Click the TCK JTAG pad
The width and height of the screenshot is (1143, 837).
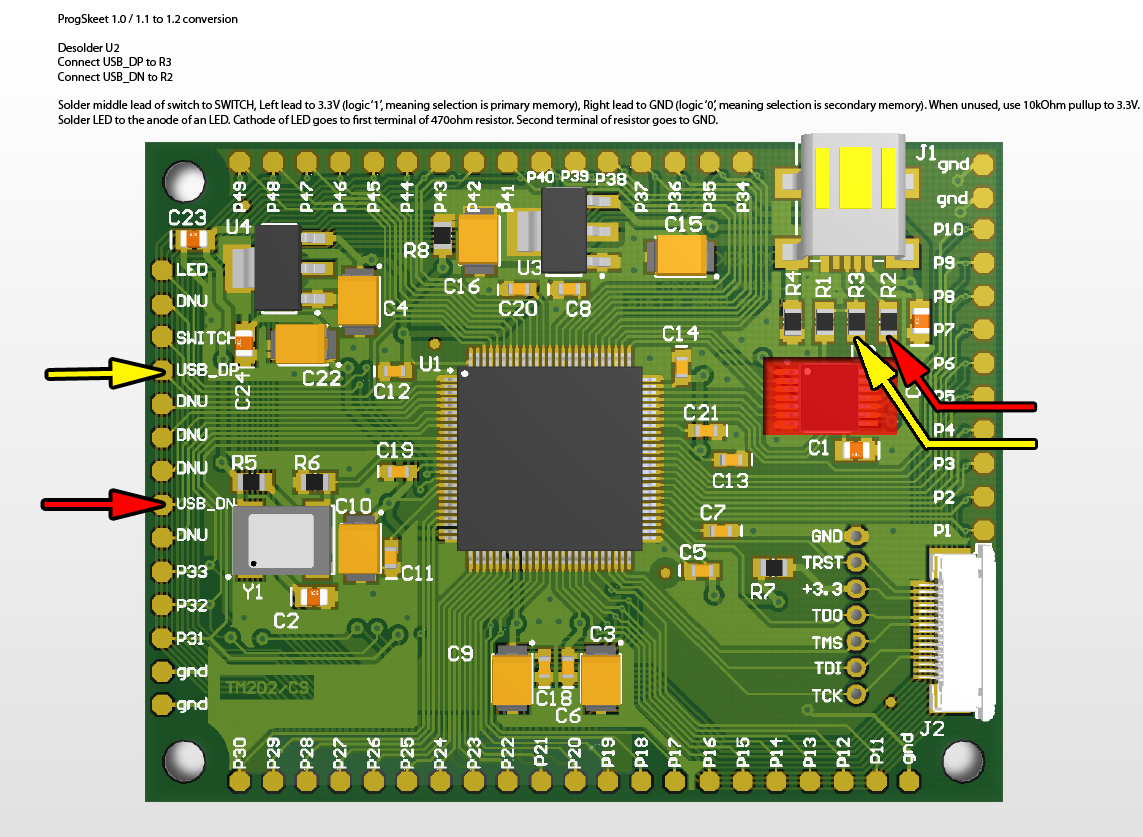pyautogui.click(x=856, y=695)
